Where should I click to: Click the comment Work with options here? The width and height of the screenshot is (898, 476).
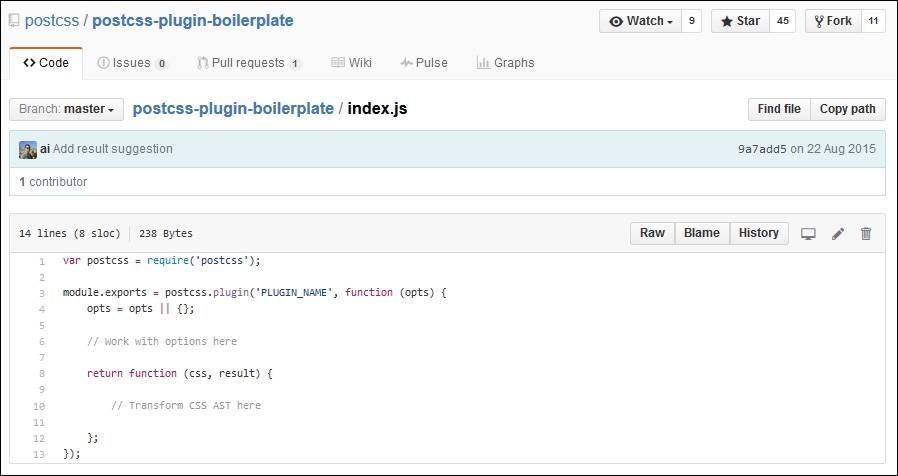tap(162, 341)
